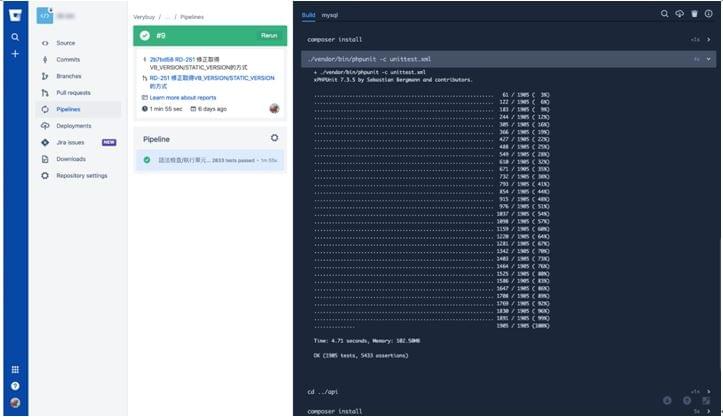Screen dimensions: 723x417
Task: Collapse the phpunit unittest.xml step
Action: pyautogui.click(x=709, y=59)
